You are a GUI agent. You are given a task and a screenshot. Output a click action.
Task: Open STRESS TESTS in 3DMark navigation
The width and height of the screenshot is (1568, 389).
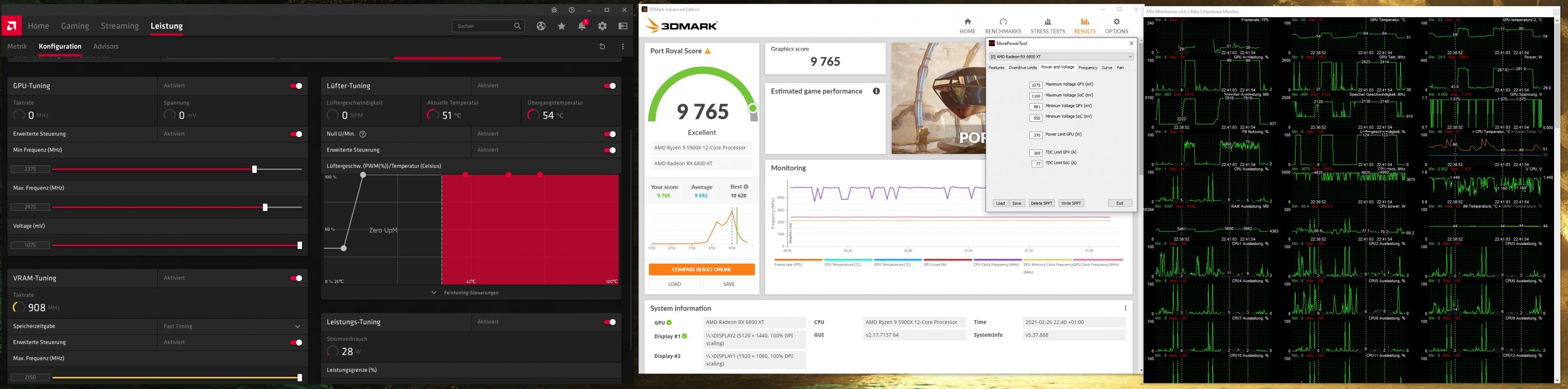[1047, 26]
